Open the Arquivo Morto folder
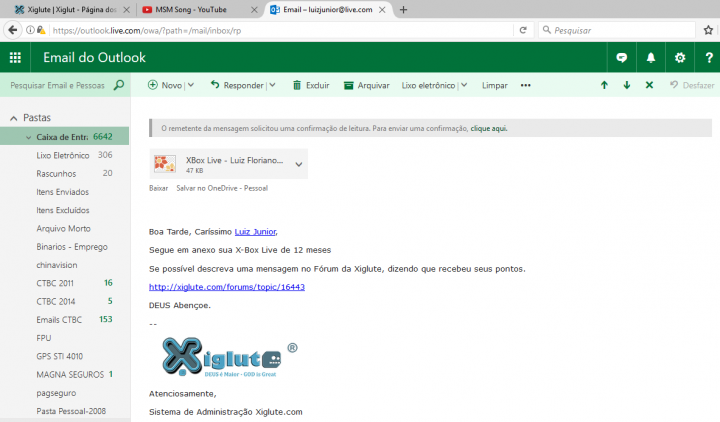This screenshot has height=422, width=720. 64,229
